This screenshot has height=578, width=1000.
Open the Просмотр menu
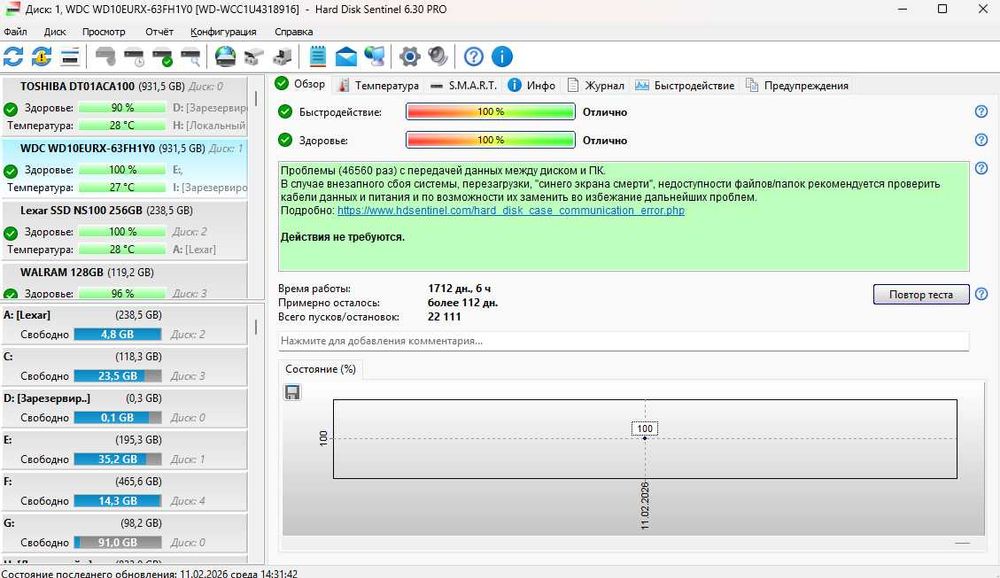point(103,31)
